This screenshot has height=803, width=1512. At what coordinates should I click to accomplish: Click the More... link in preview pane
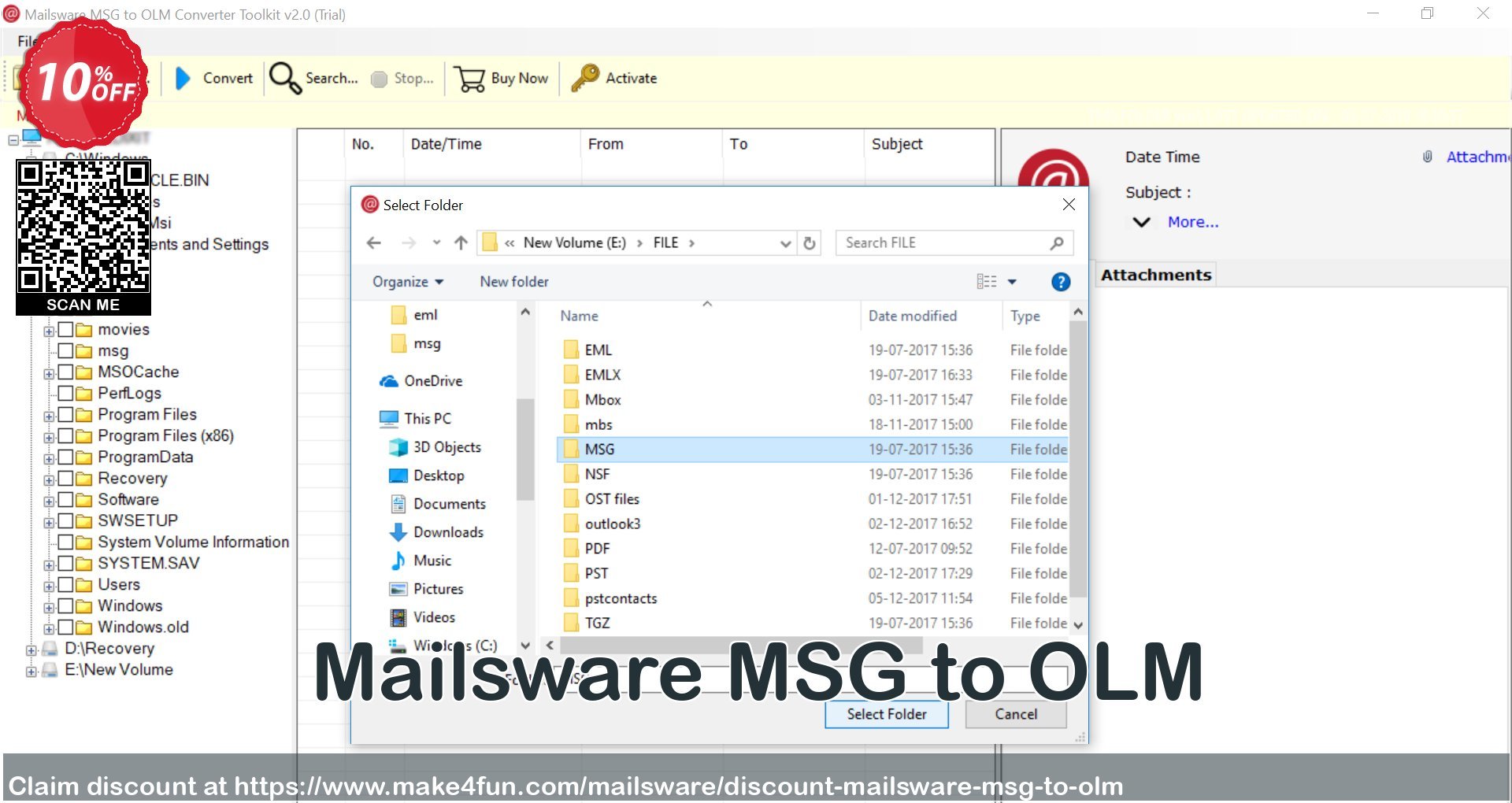[1193, 222]
